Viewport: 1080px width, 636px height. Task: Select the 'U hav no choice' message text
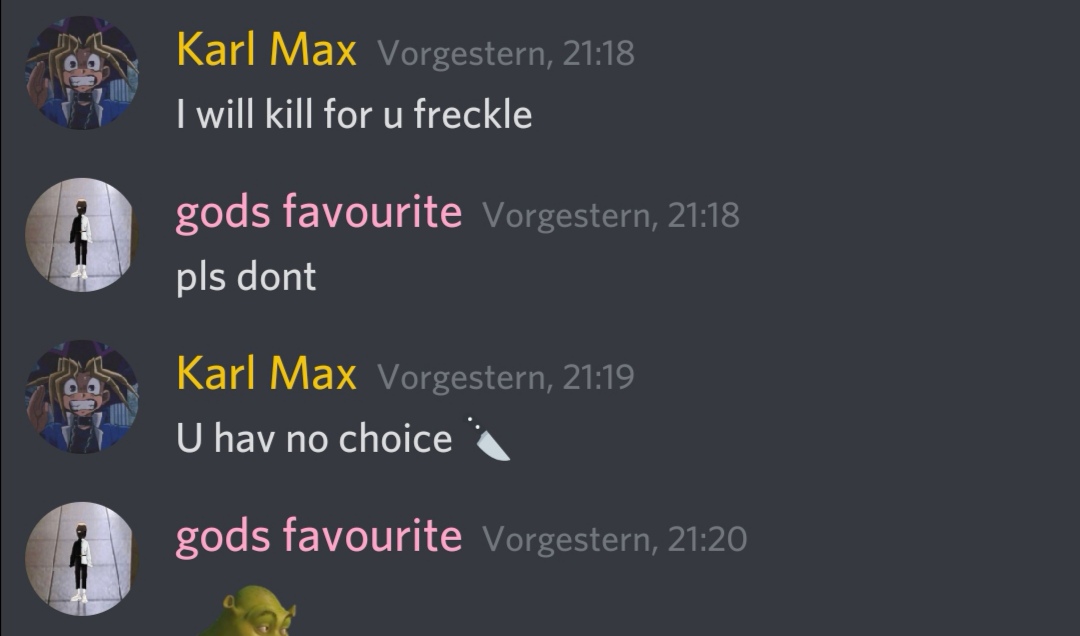(314, 438)
